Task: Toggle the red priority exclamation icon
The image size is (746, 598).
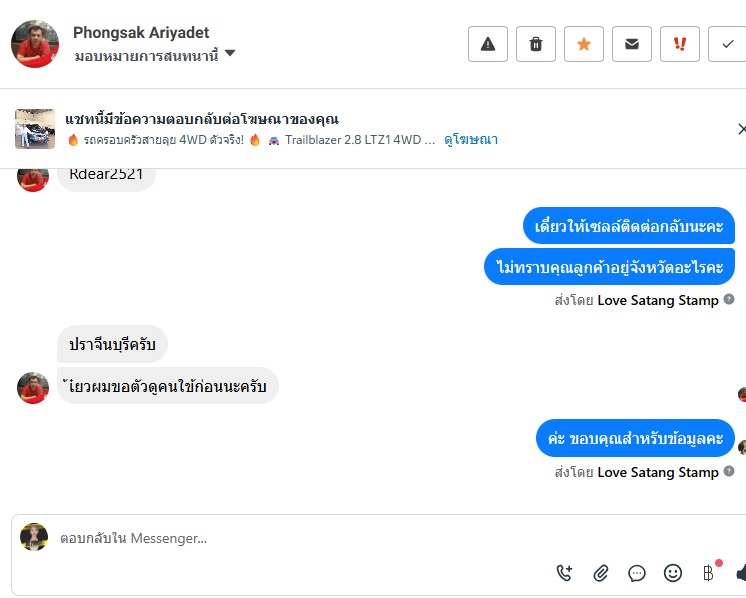Action: click(x=680, y=44)
